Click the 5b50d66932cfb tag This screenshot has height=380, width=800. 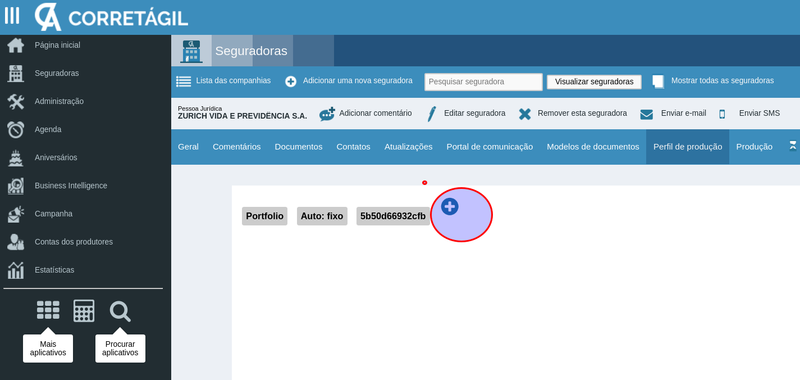click(393, 216)
